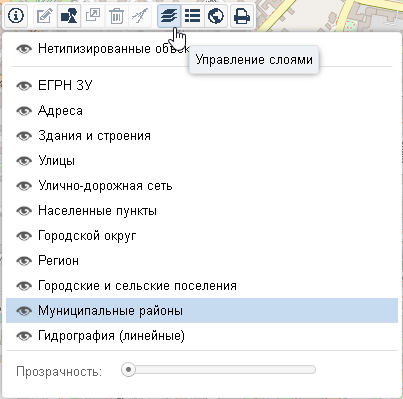
Task: Toggle visibility of Регион layer
Action: coord(24,261)
